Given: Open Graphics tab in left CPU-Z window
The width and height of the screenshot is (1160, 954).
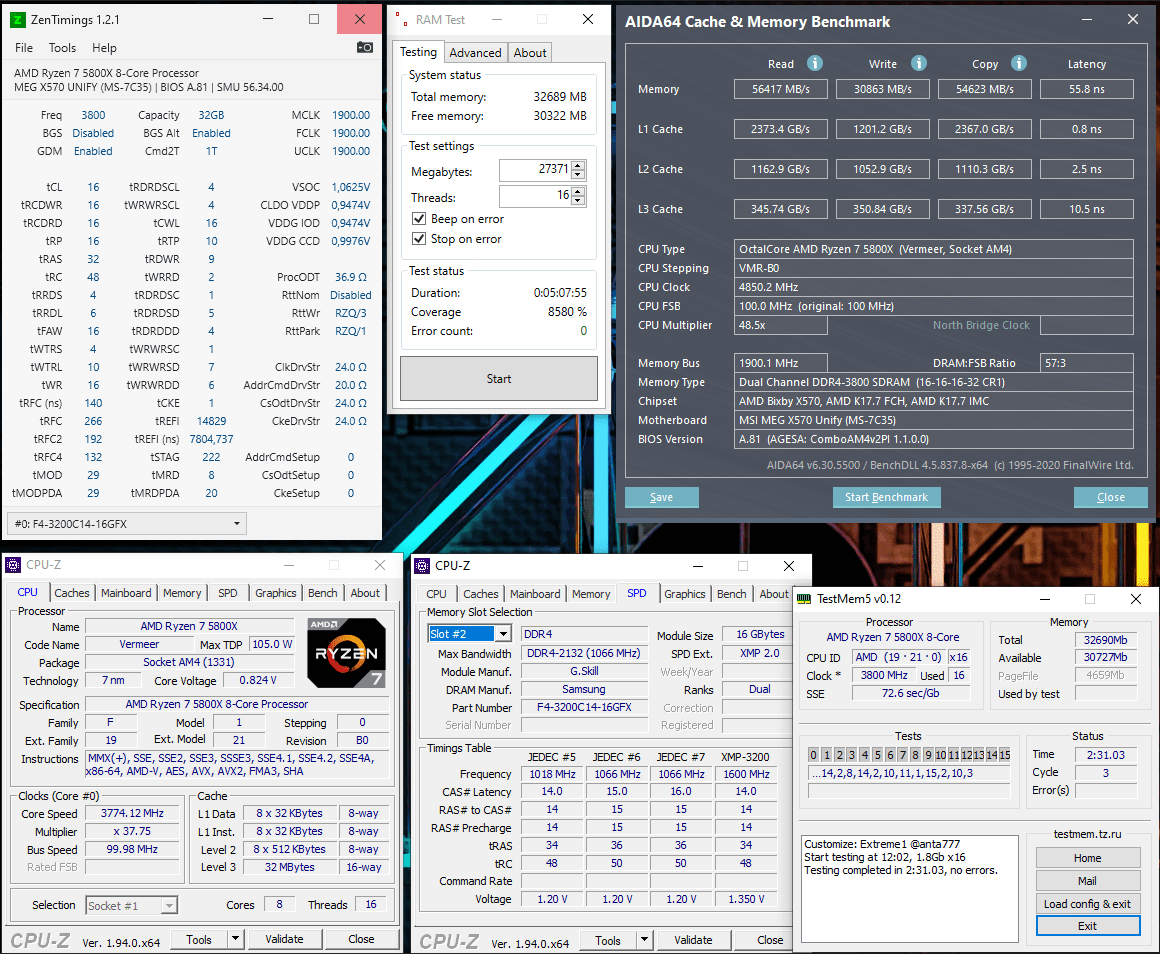Looking at the screenshot, I should tap(276, 592).
